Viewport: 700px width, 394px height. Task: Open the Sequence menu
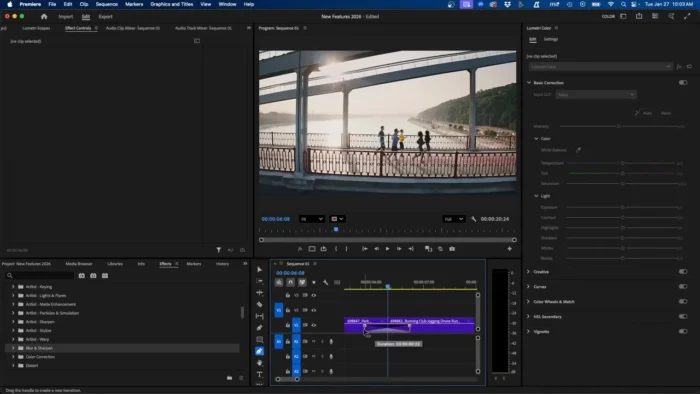click(106, 4)
